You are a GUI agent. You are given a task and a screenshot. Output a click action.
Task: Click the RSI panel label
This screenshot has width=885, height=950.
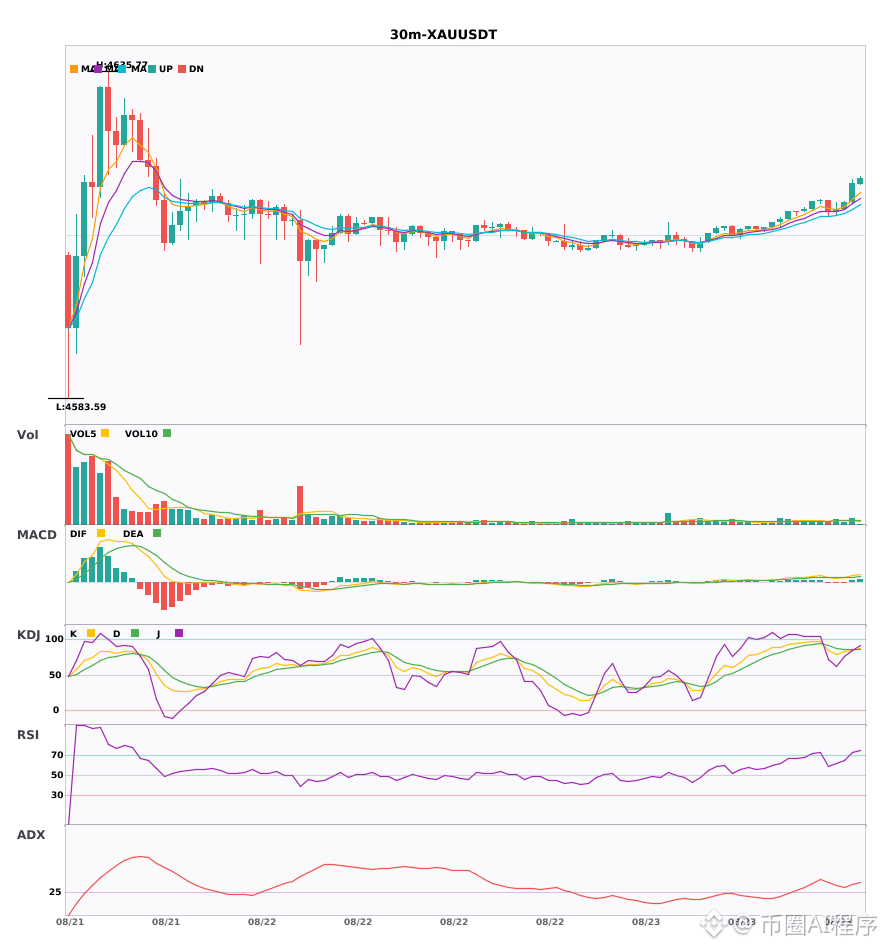point(28,735)
